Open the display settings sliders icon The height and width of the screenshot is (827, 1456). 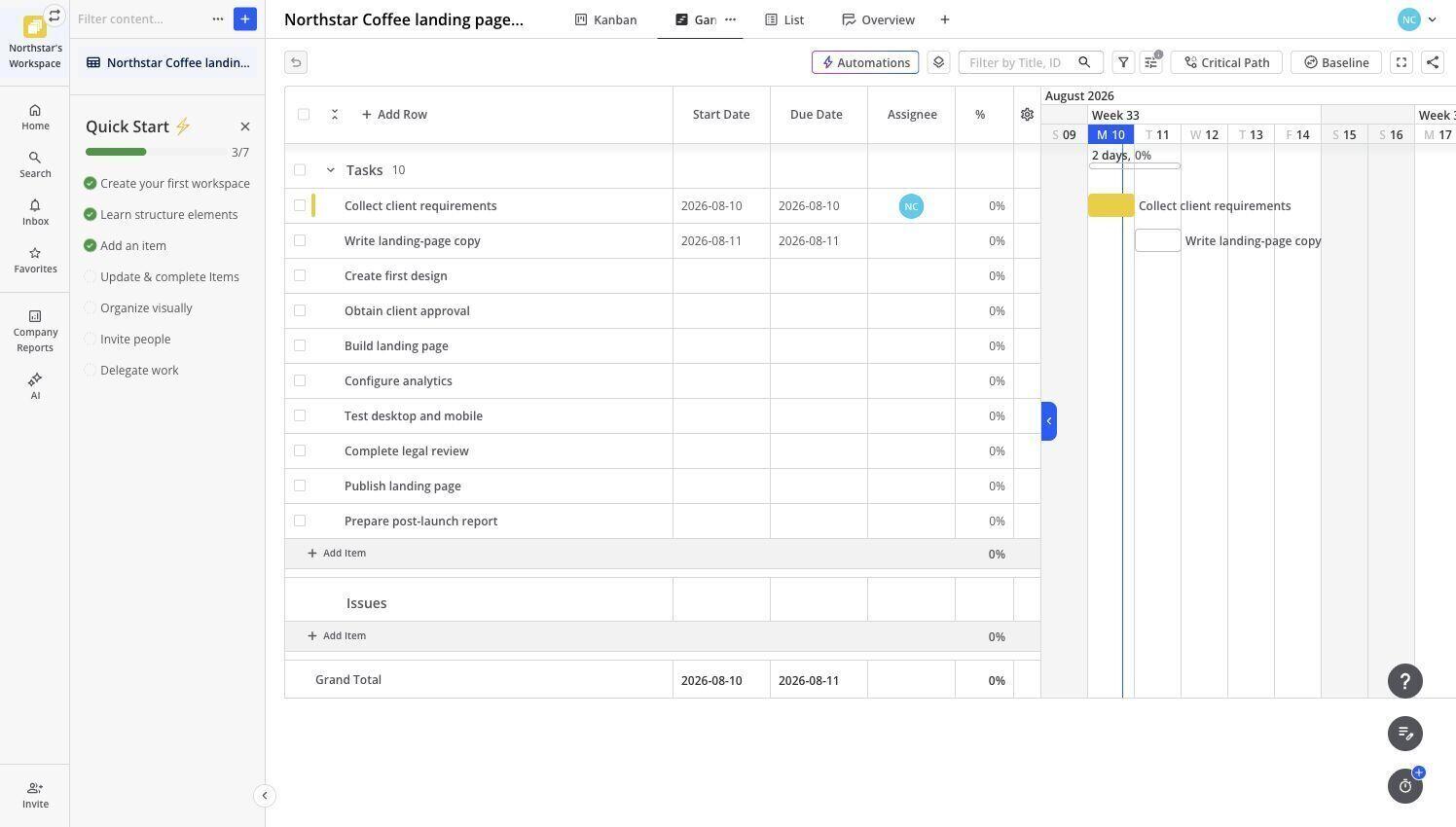point(1151,62)
